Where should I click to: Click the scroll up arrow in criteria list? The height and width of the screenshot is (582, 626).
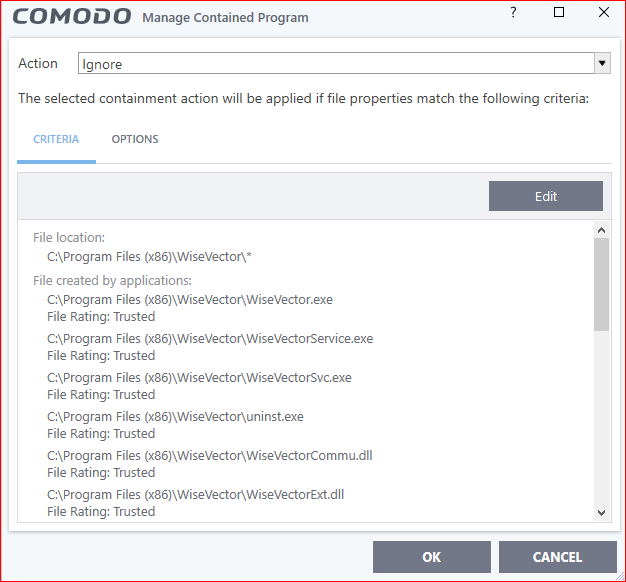(601, 231)
